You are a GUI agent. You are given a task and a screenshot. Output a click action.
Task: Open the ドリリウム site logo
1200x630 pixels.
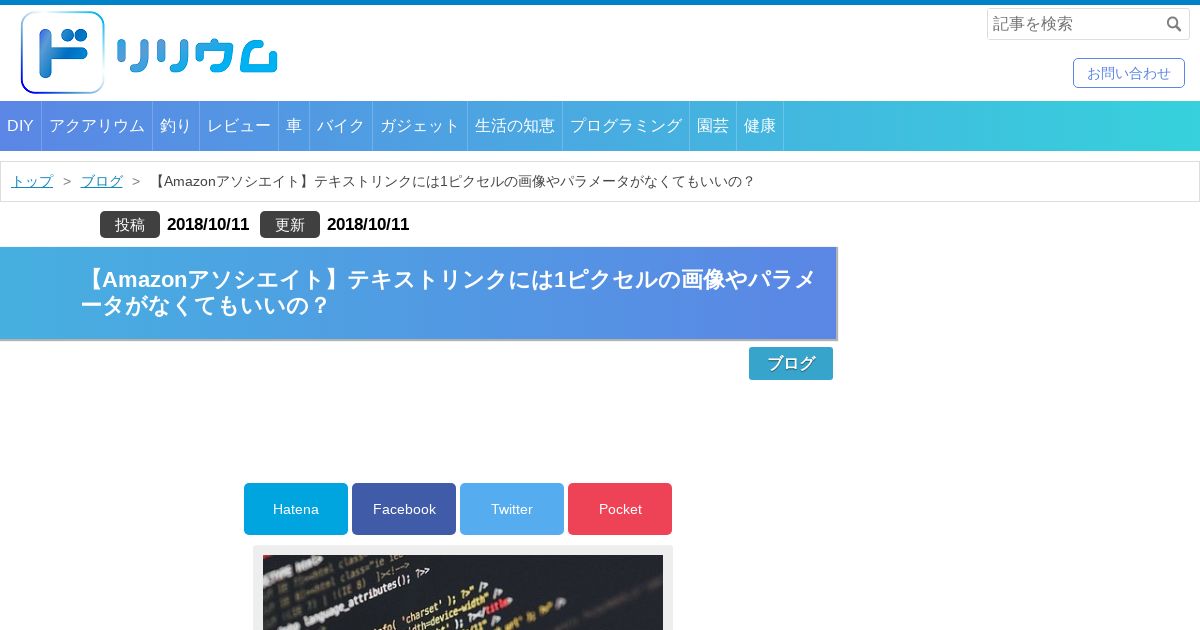[x=149, y=53]
